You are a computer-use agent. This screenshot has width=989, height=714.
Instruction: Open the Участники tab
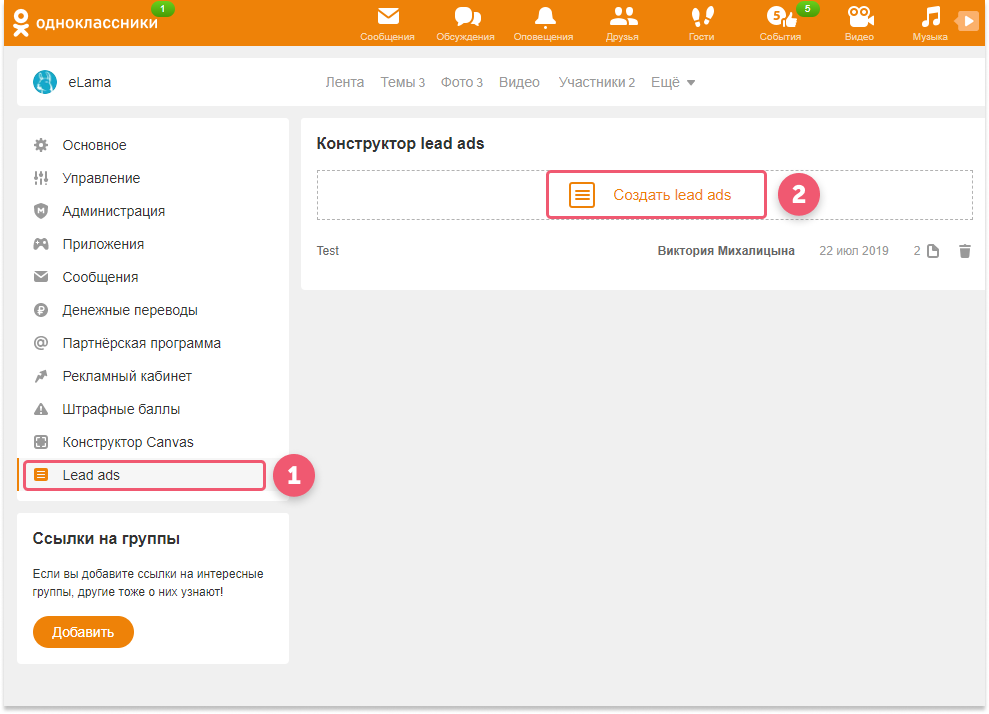point(596,82)
